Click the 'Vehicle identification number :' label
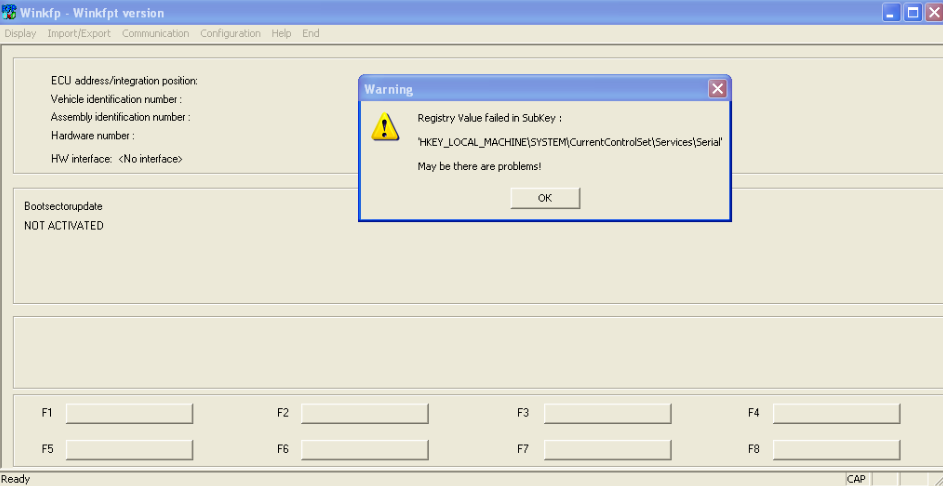 point(117,99)
